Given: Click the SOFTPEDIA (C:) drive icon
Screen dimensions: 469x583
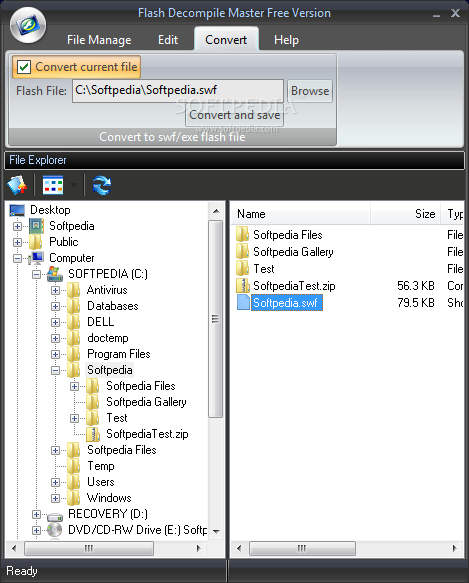Looking at the screenshot, I should pos(55,274).
